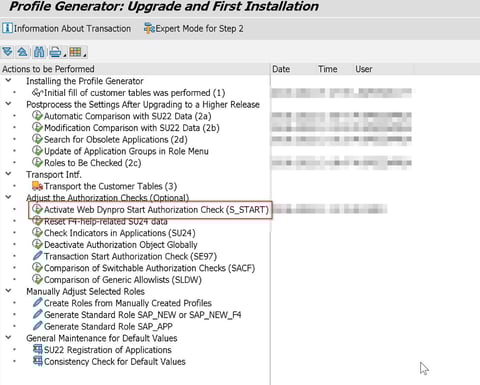Select Roles to Be Checked (2c)
480x385 pixels.
click(92, 163)
